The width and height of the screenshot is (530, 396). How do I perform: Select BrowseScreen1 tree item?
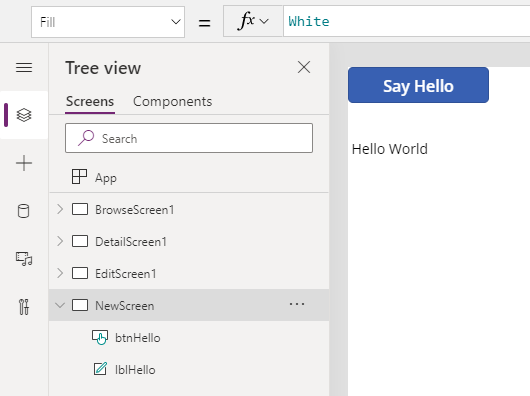click(x=189, y=209)
